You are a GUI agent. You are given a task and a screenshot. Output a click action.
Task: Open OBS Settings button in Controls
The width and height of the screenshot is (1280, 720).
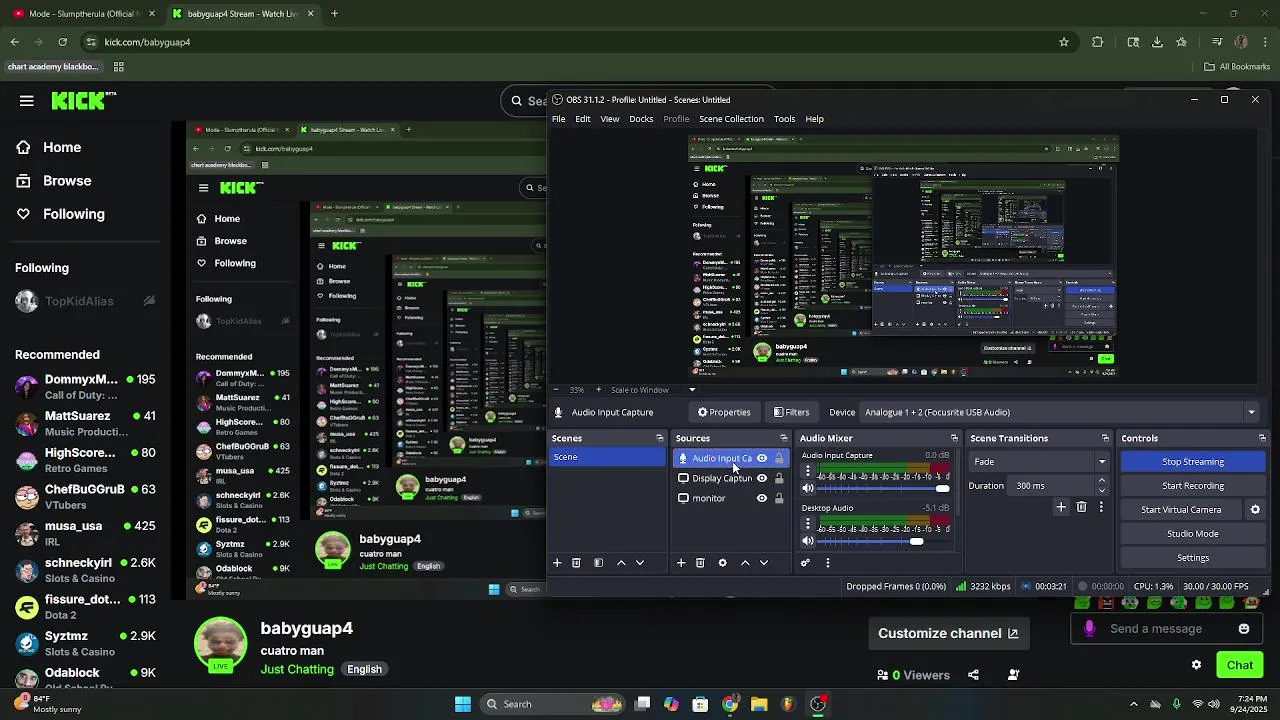point(1192,558)
